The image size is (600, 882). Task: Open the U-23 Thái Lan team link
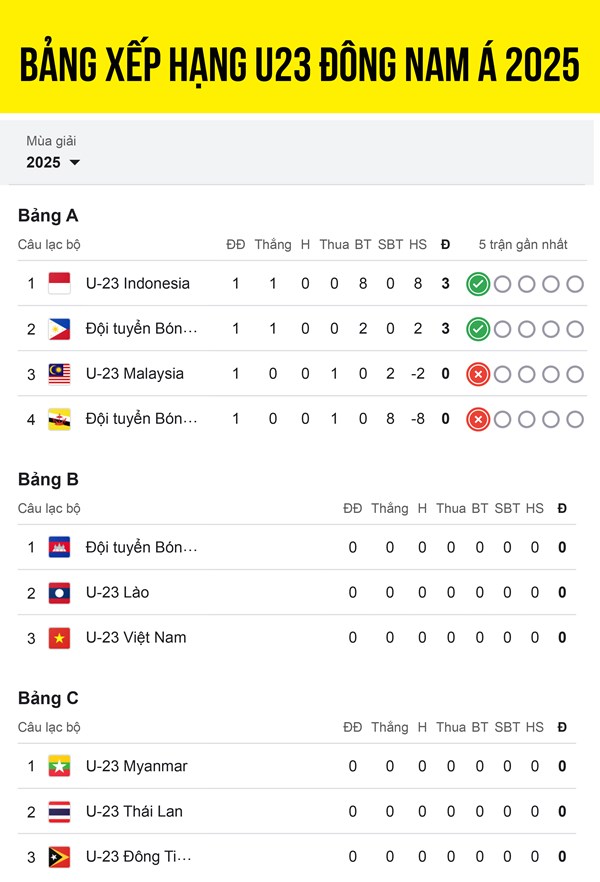point(134,811)
